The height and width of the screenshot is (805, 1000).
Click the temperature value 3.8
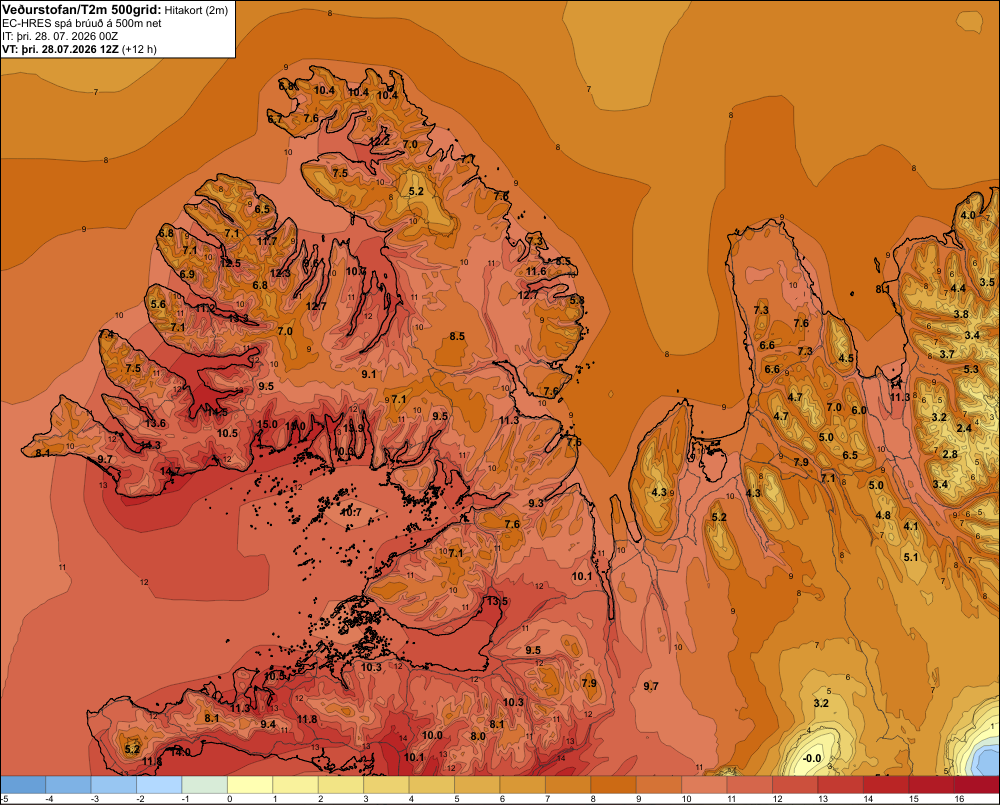point(961,314)
